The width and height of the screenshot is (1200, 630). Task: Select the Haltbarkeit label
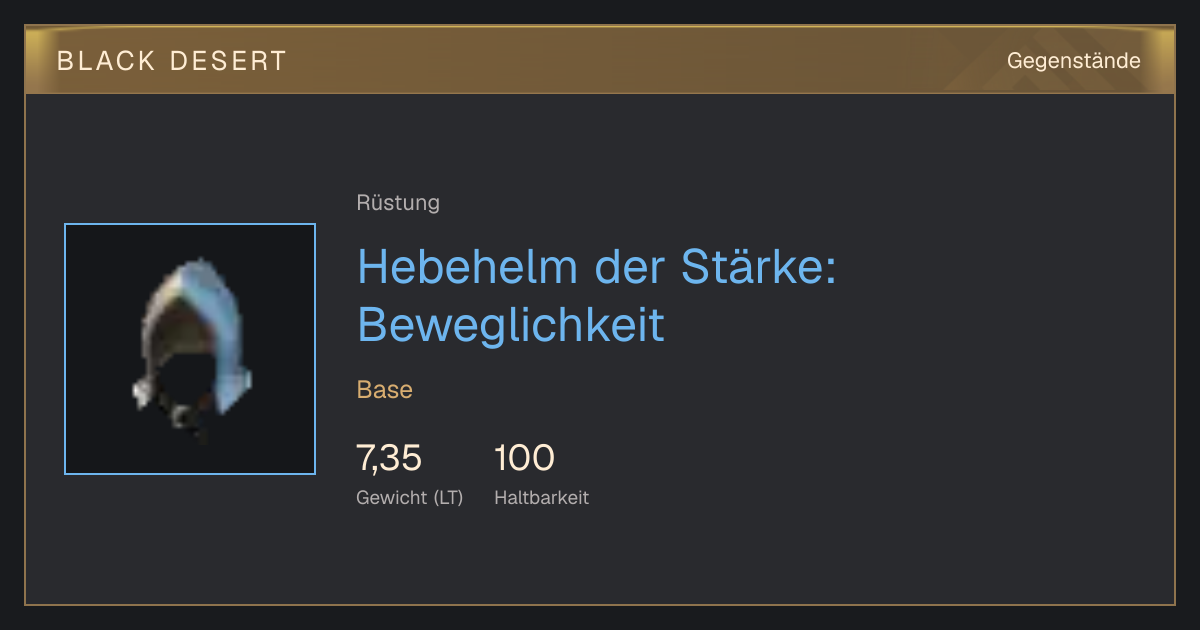pos(542,498)
